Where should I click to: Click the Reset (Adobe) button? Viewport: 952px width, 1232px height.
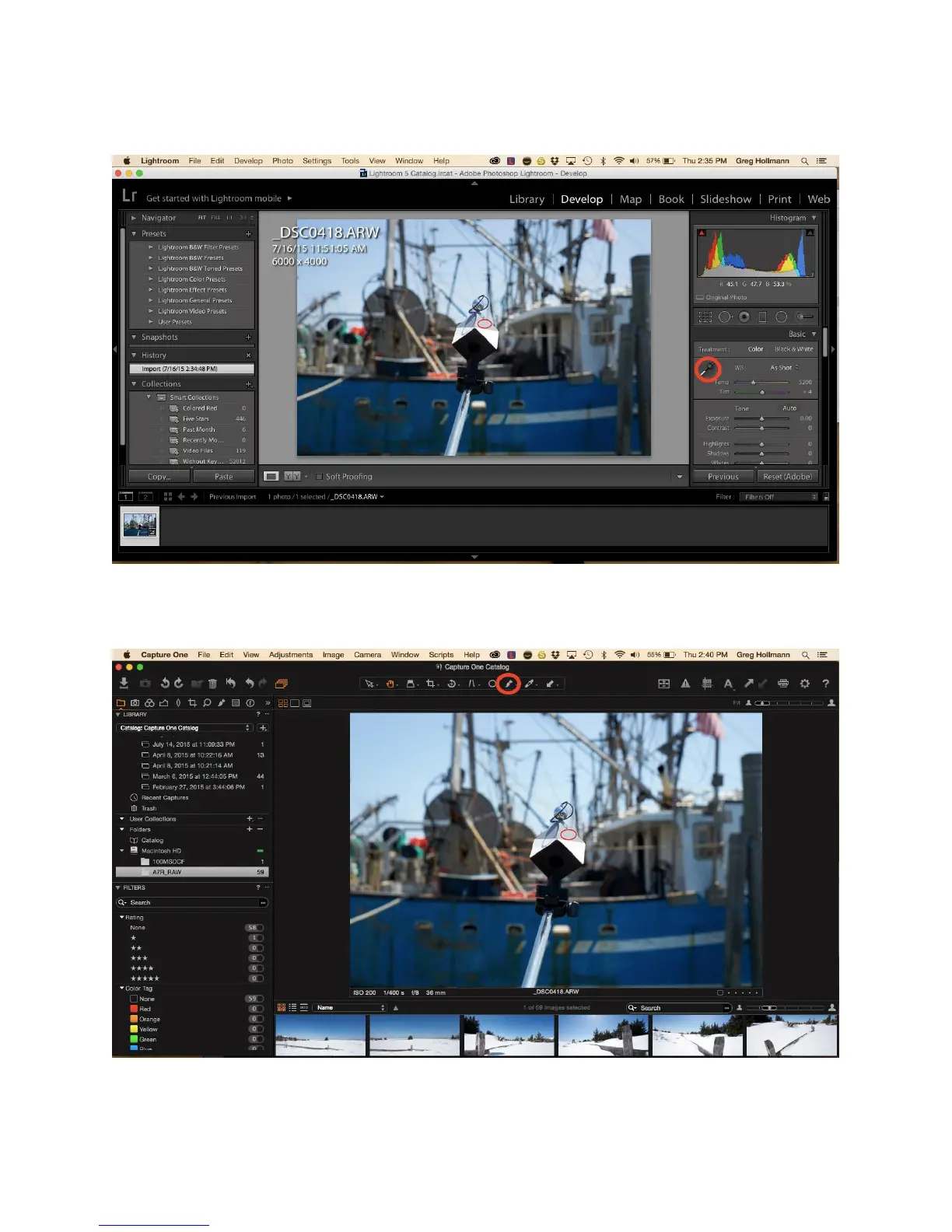tap(787, 477)
